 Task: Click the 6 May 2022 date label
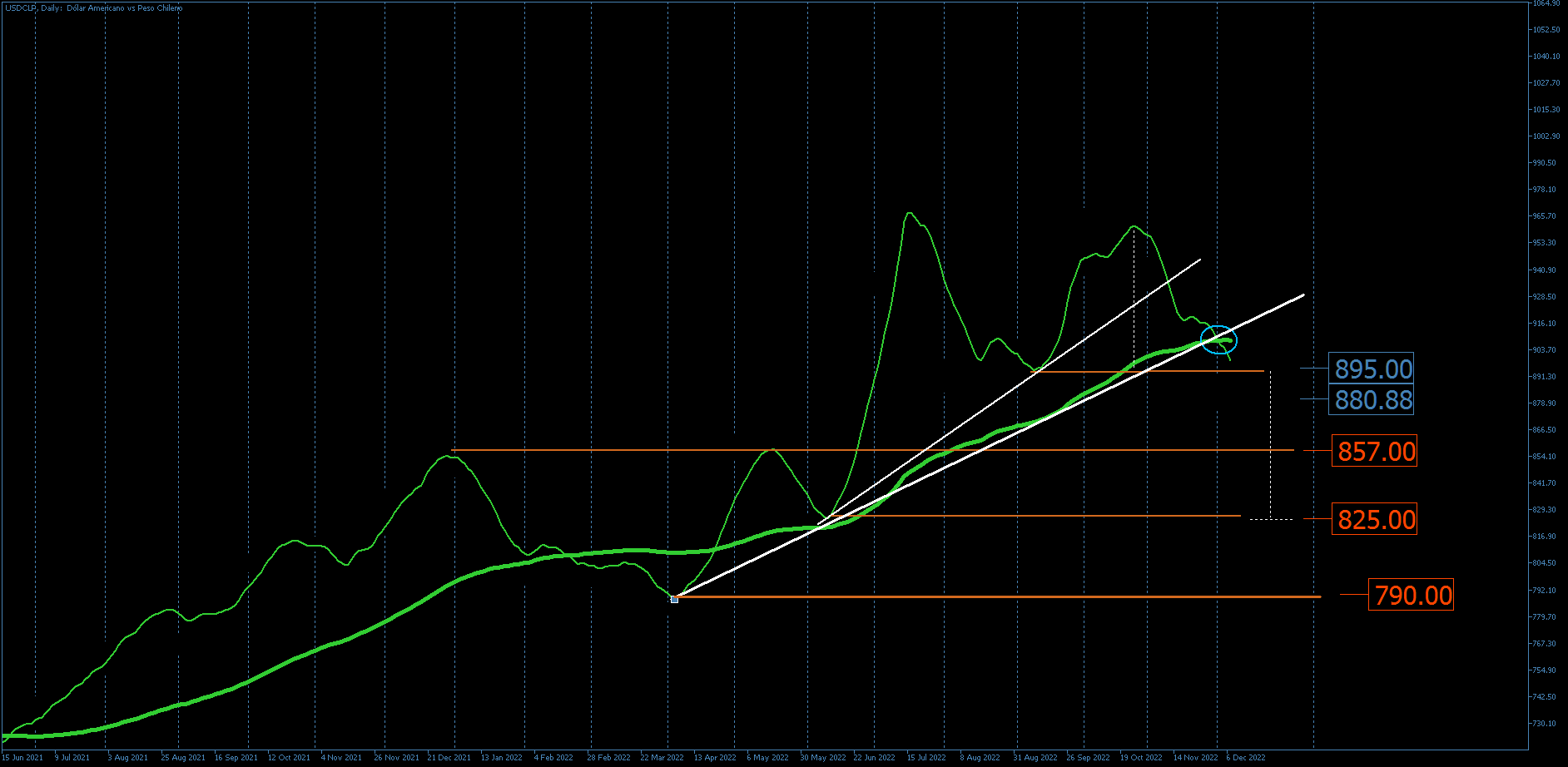[767, 758]
